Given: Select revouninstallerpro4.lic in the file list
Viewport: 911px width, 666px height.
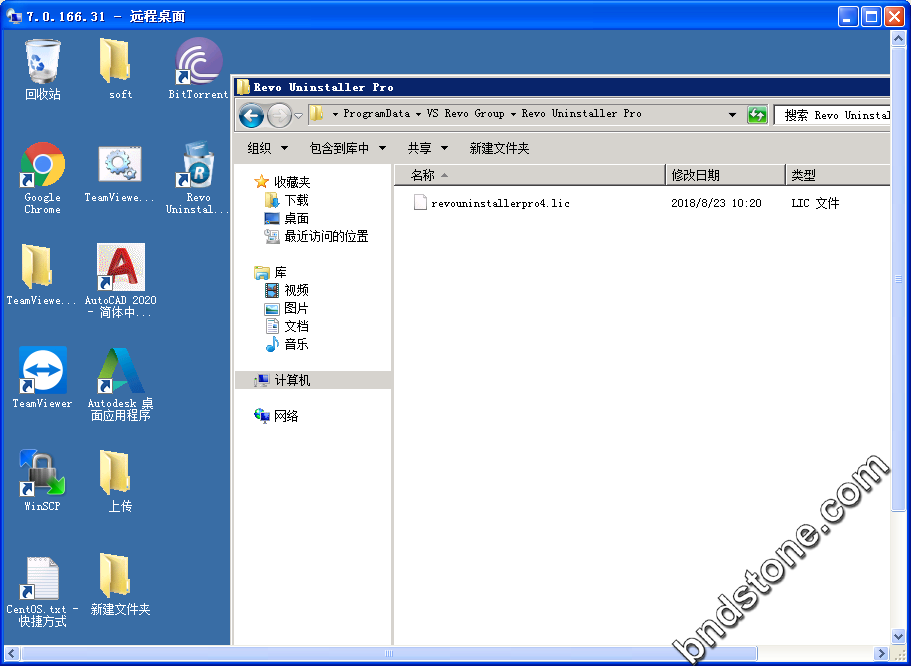Looking at the screenshot, I should (x=500, y=203).
